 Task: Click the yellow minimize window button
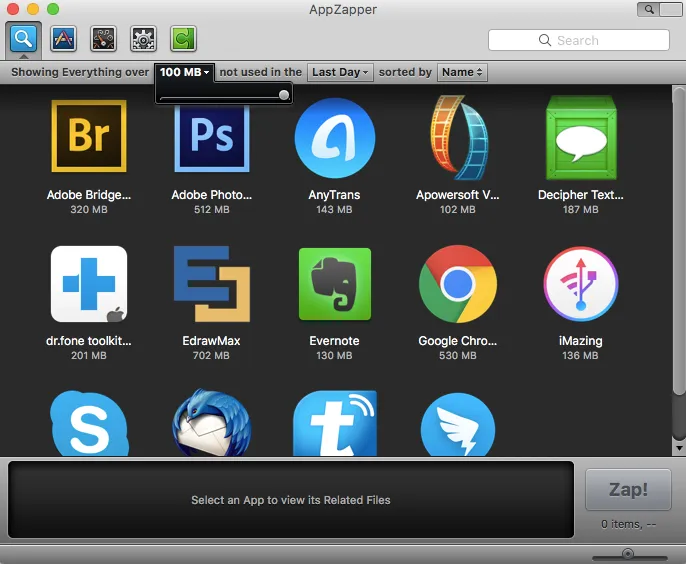click(x=33, y=9)
